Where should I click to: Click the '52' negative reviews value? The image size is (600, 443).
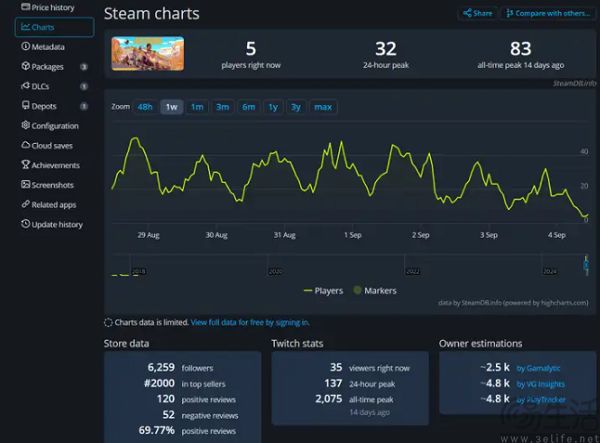[x=168, y=415]
